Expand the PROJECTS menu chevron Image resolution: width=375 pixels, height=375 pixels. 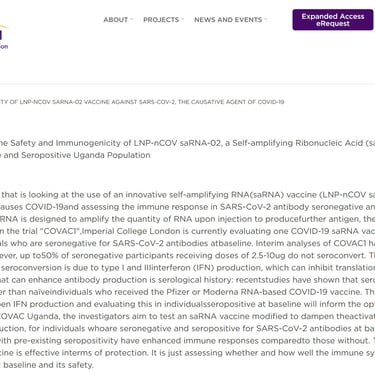tap(183, 19)
